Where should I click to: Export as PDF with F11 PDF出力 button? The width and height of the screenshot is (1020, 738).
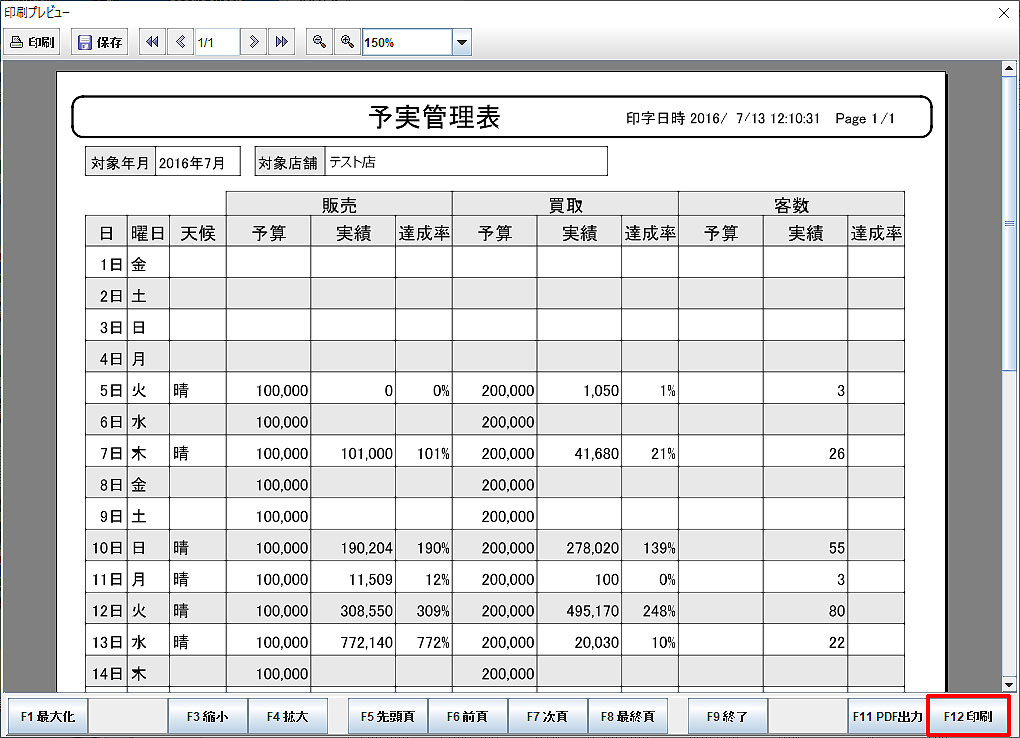(x=886, y=715)
